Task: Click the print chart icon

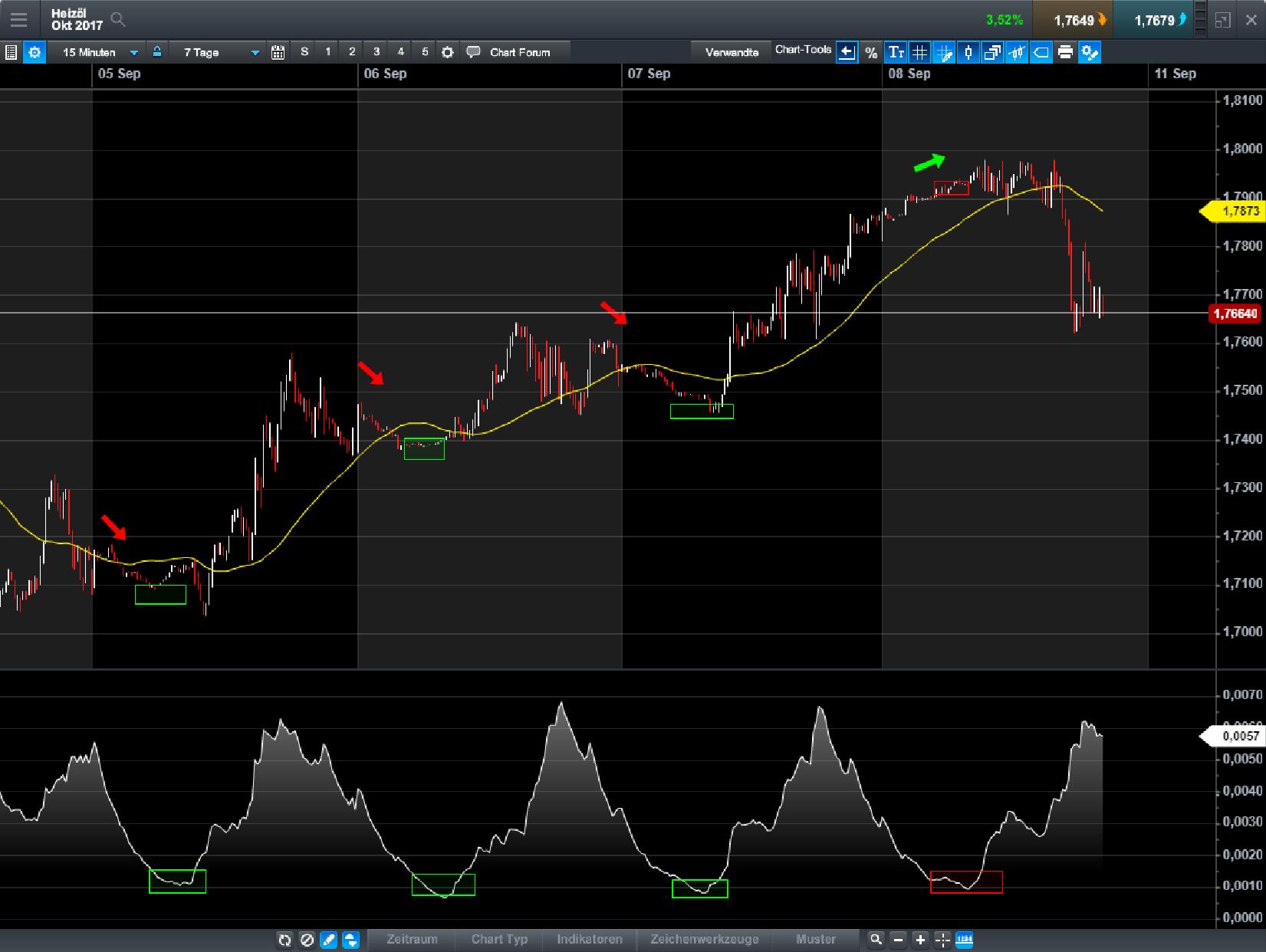Action: point(1064,52)
